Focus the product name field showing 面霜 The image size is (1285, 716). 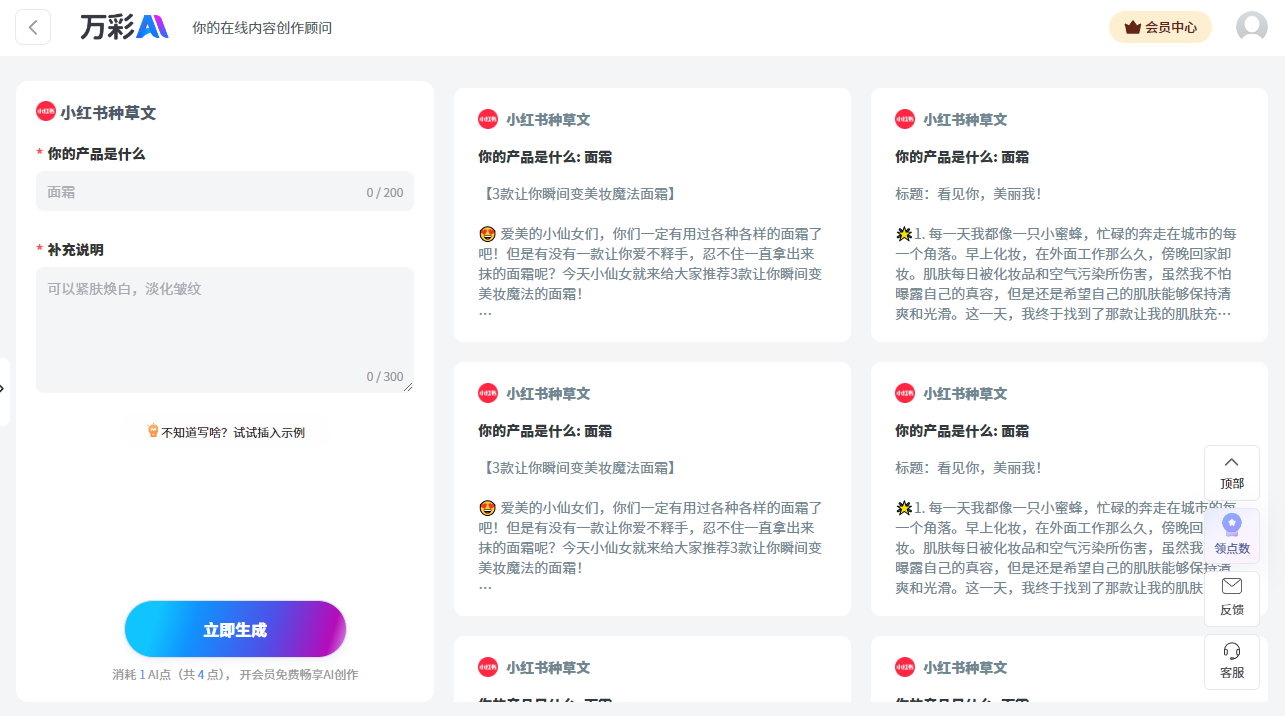[x=225, y=191]
